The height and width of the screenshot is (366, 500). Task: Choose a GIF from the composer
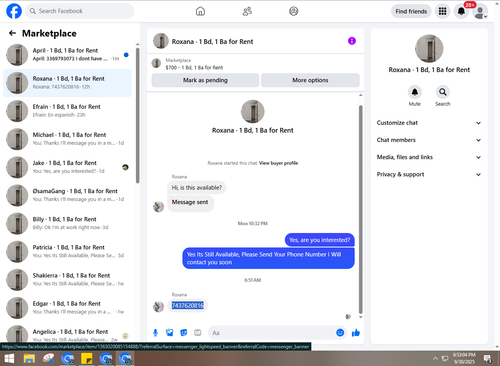[198, 333]
